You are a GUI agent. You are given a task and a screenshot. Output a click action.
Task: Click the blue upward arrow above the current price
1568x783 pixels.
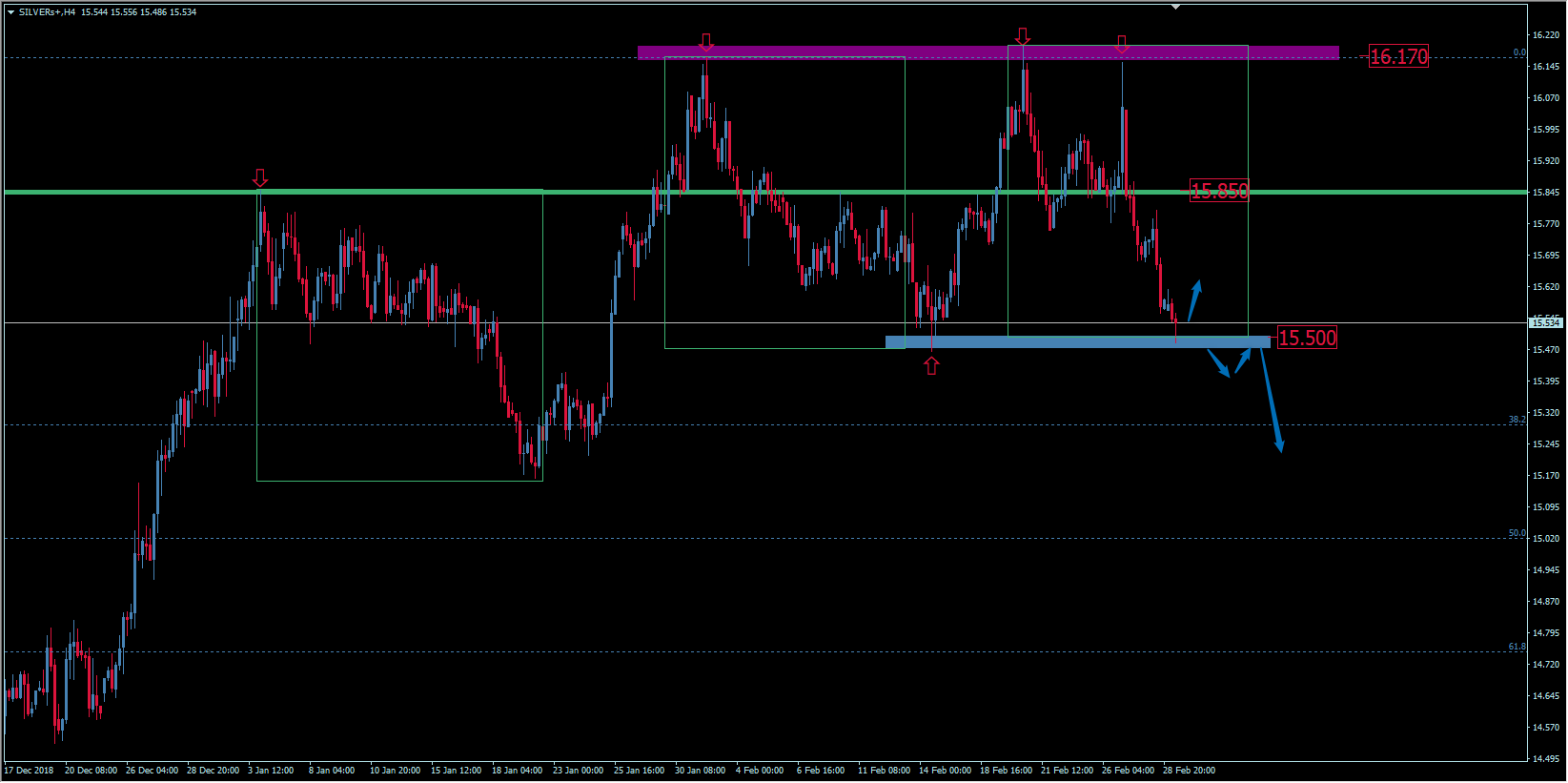coord(1194,299)
